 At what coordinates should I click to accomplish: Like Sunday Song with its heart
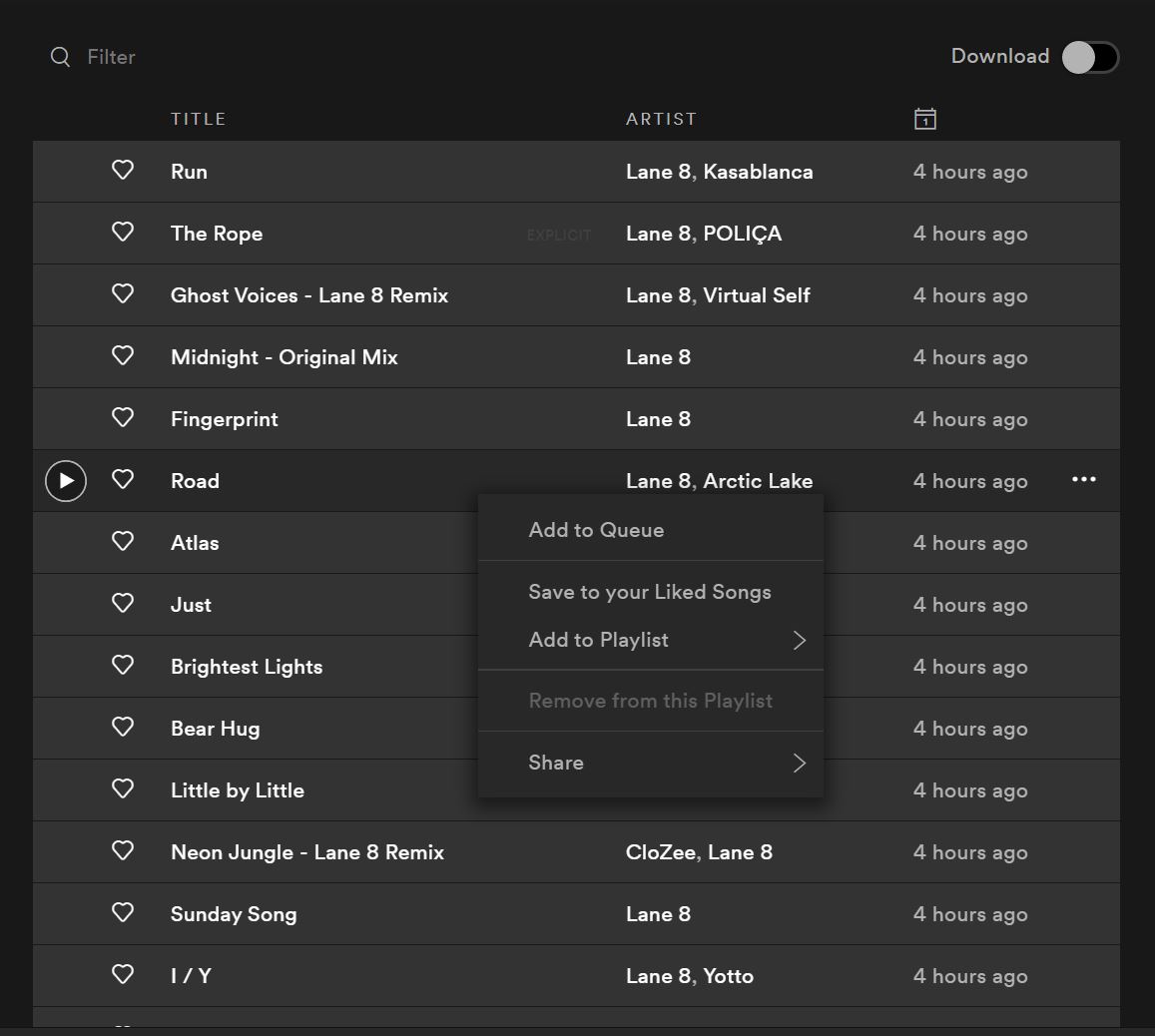click(x=122, y=912)
